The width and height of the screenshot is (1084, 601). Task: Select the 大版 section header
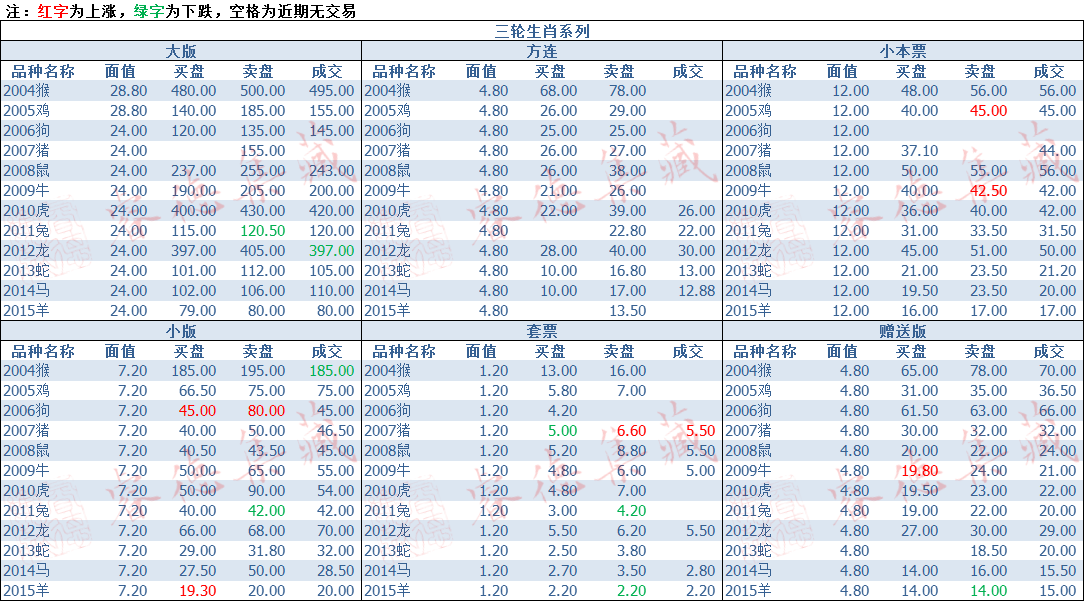point(180,51)
